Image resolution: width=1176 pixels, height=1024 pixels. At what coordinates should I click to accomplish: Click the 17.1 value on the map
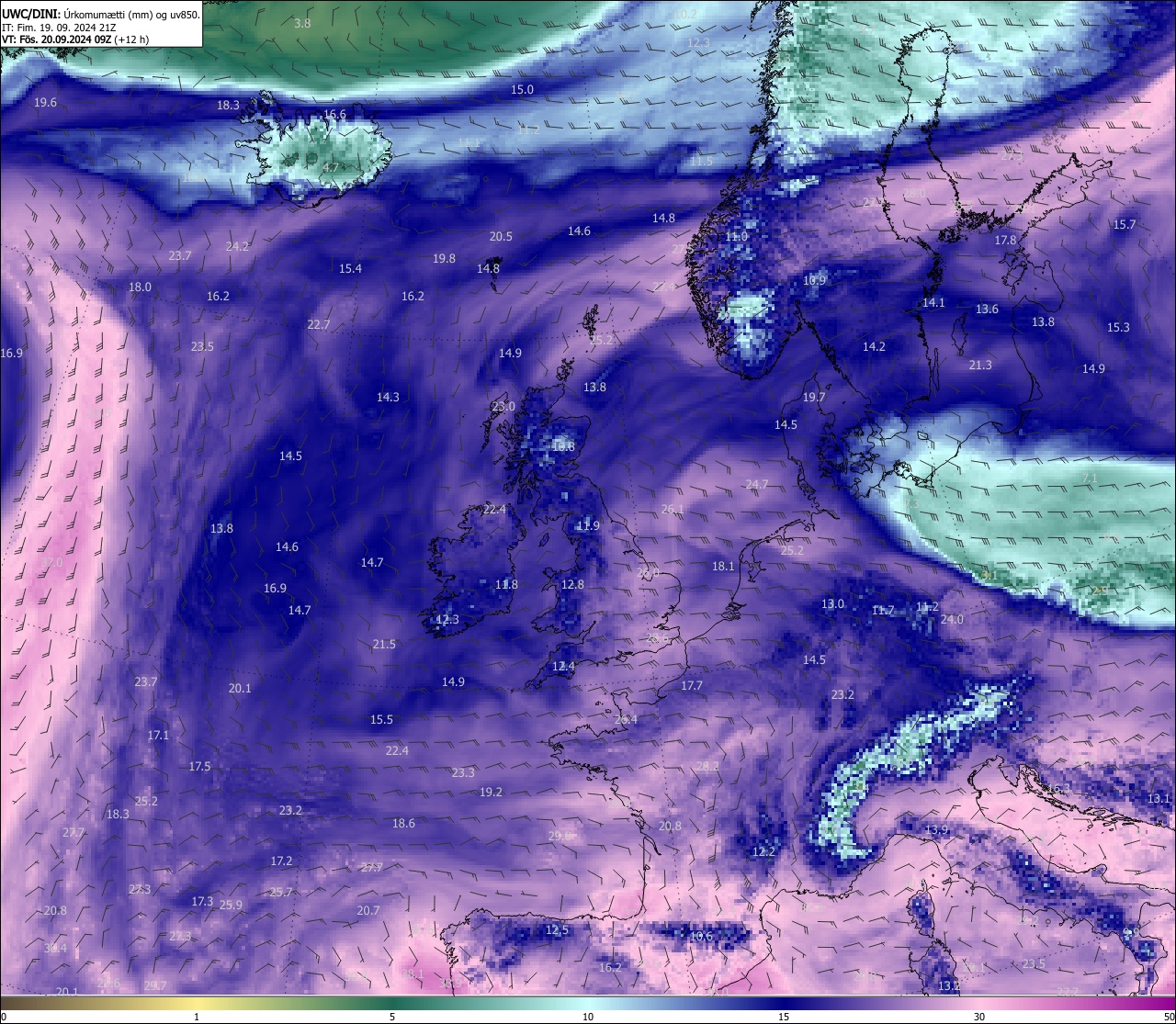pyautogui.click(x=158, y=735)
